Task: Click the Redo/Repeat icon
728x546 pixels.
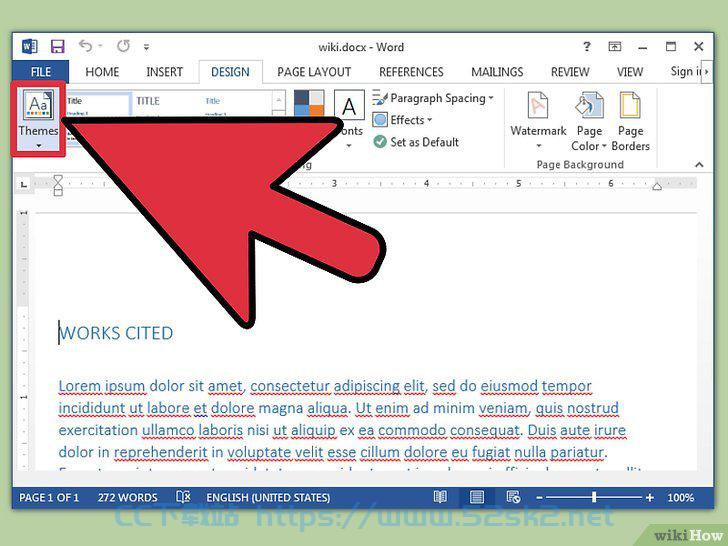Action: 123,46
